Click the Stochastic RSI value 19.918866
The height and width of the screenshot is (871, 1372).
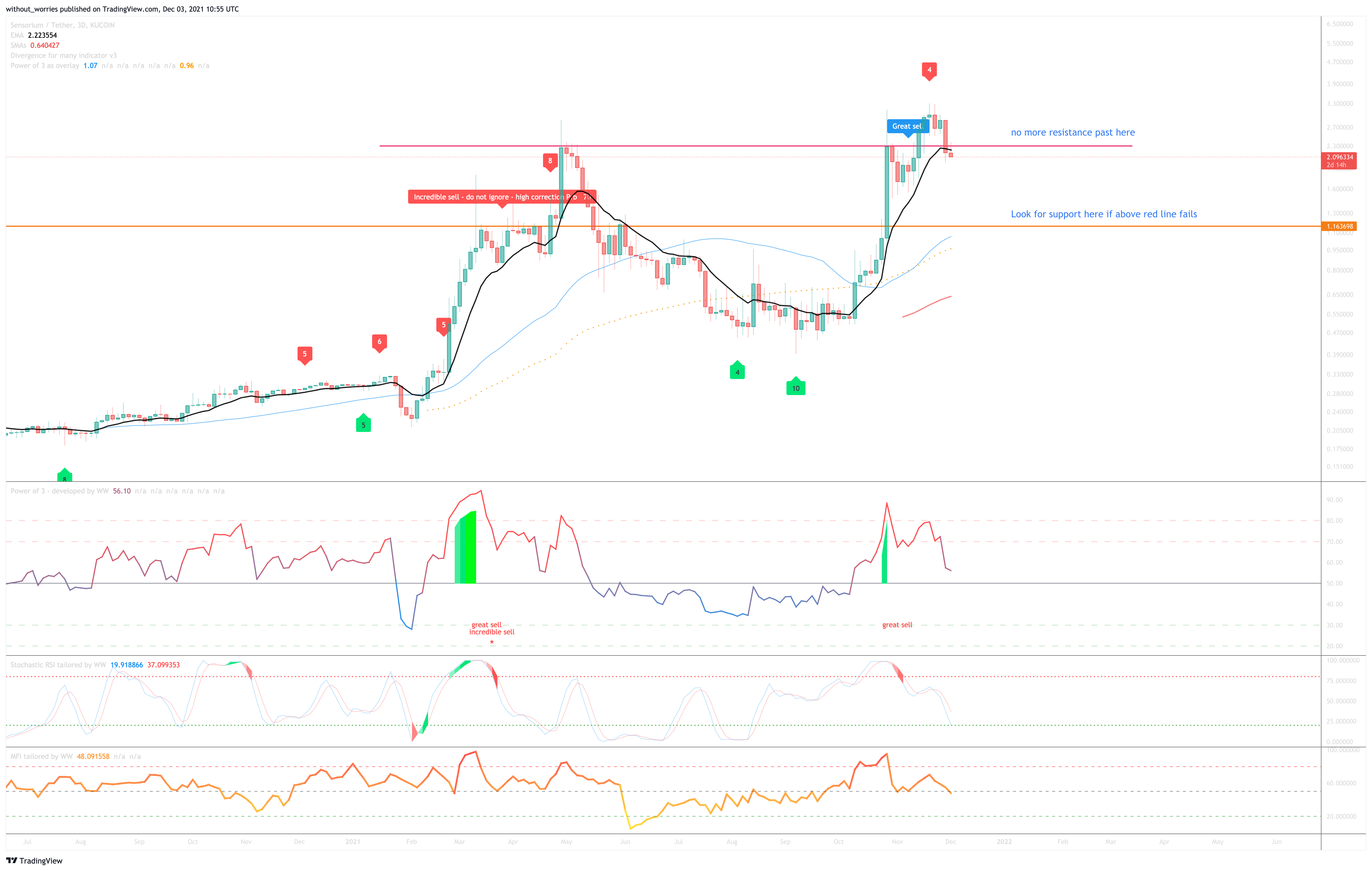pyautogui.click(x=127, y=665)
